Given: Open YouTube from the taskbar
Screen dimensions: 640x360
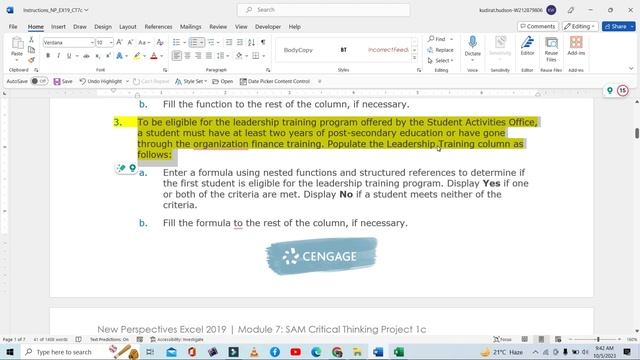Looking at the screenshot, I should (296, 352).
